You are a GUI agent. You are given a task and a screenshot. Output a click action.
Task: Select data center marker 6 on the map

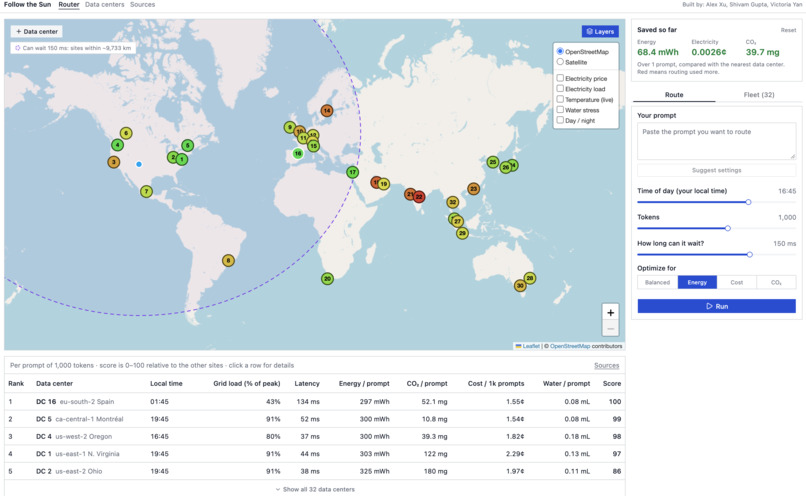click(x=126, y=133)
